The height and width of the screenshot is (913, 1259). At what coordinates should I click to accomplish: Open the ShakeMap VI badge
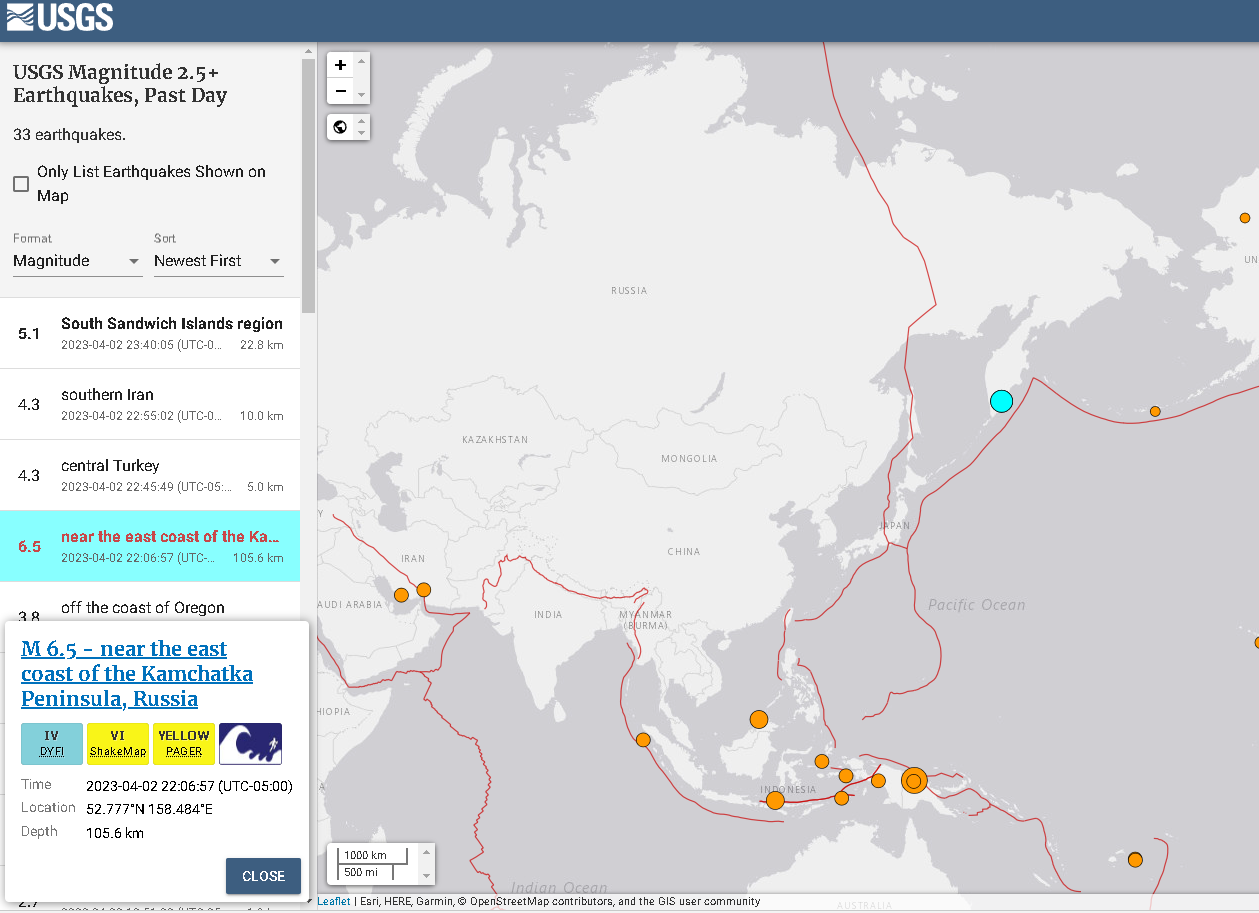coord(118,744)
